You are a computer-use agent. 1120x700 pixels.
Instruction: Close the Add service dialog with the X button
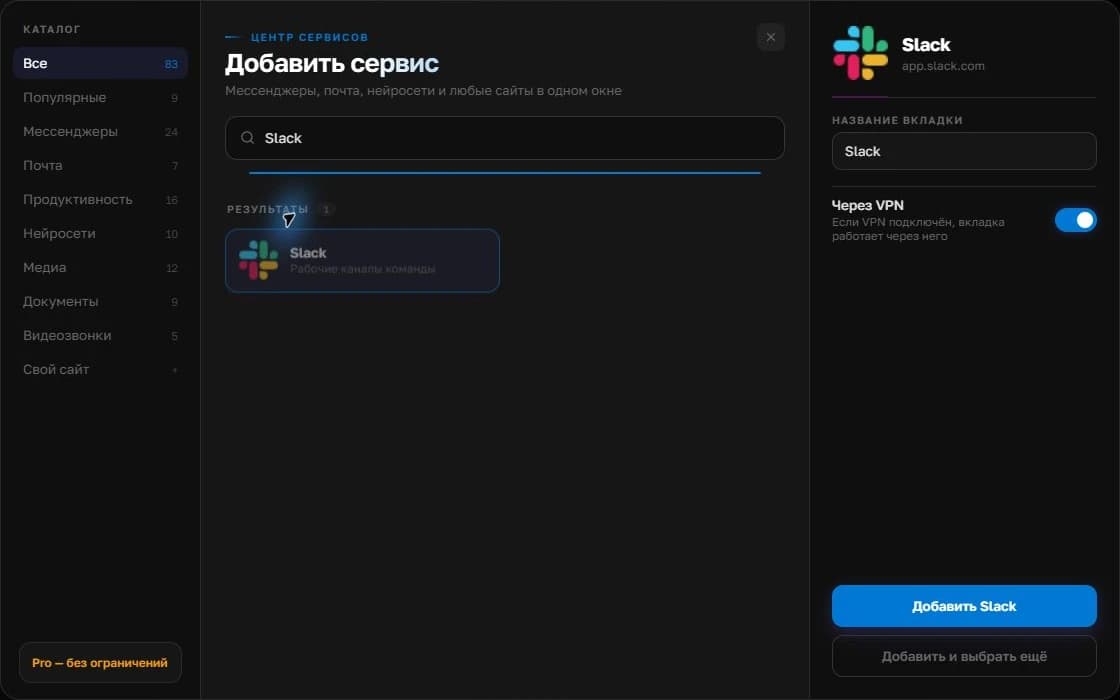point(771,37)
